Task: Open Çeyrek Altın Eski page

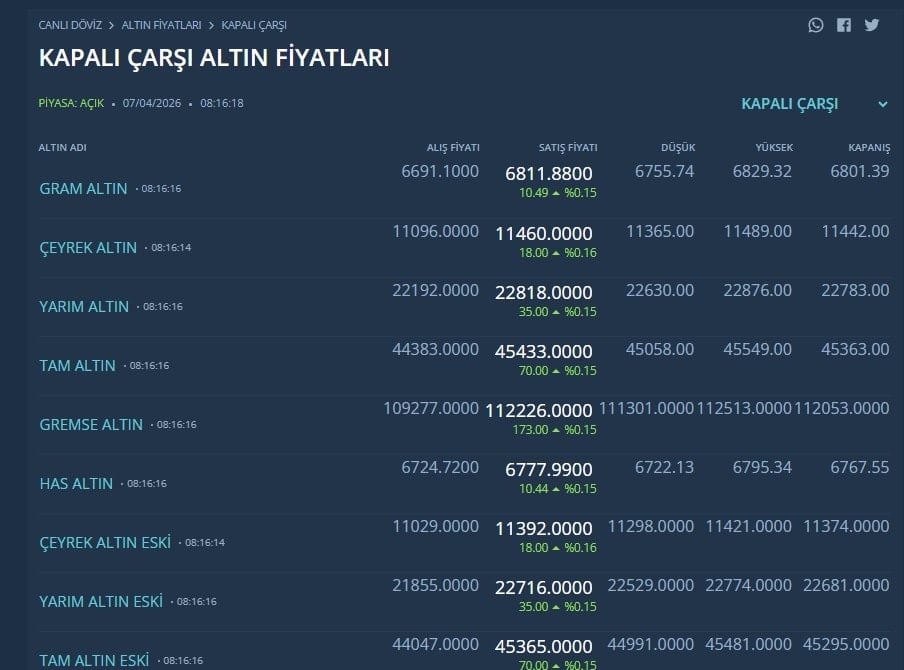Action: pyautogui.click(x=105, y=542)
